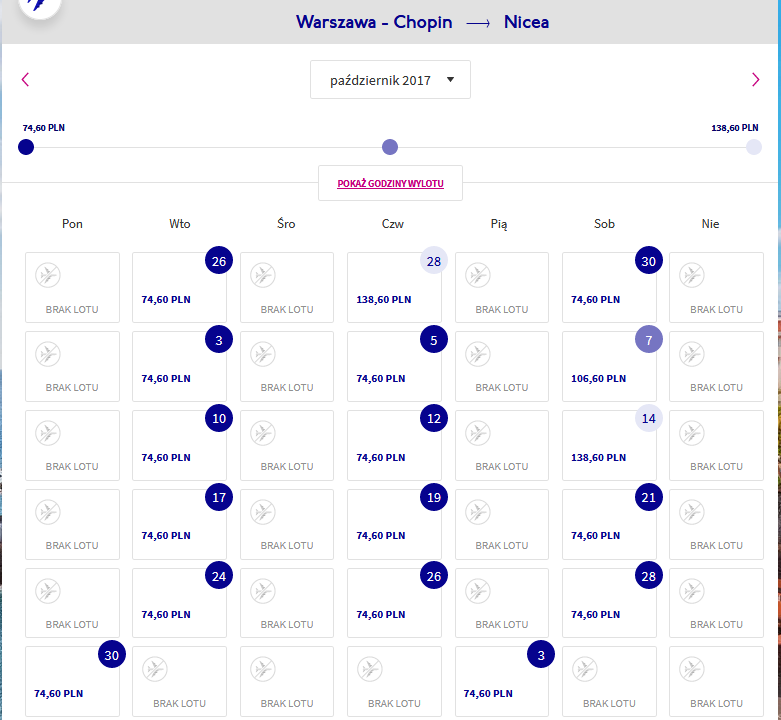The image size is (781, 720).
Task: Click the middle price slider handle
Action: click(390, 147)
